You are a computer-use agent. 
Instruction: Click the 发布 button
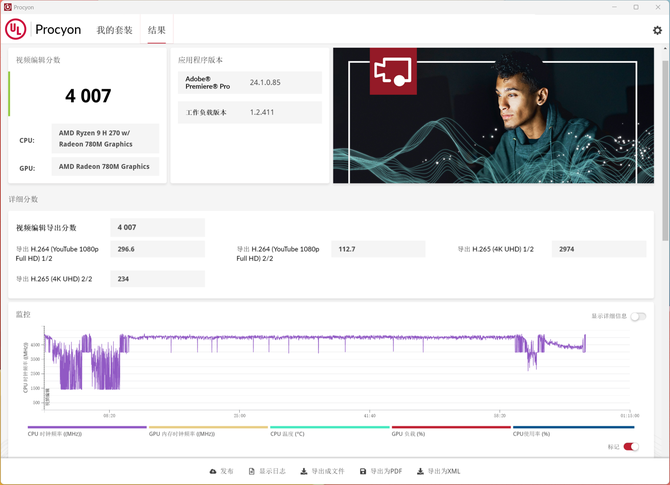(x=221, y=471)
